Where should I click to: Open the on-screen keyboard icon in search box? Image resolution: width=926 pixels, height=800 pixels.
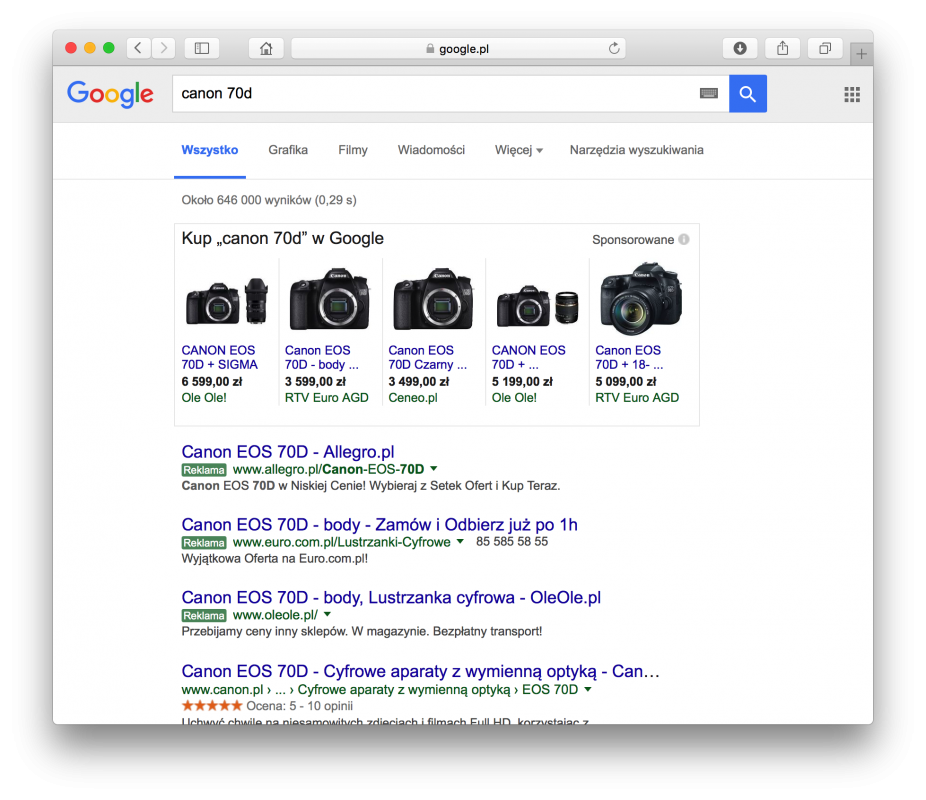pos(709,93)
